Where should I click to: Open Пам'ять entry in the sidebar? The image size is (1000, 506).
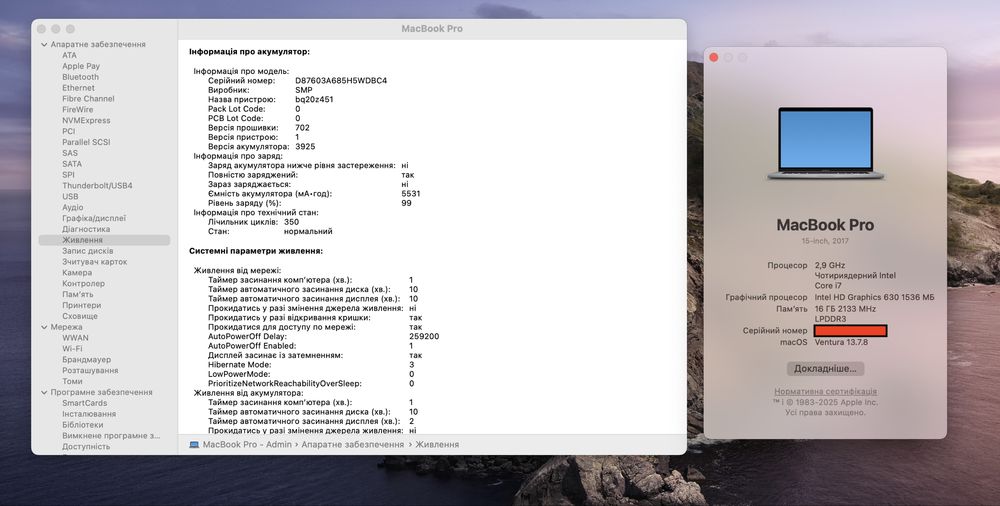[78, 295]
